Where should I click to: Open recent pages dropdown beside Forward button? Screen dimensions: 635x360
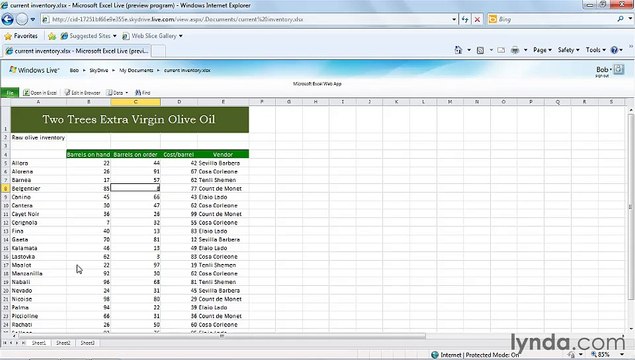(x=33, y=19)
